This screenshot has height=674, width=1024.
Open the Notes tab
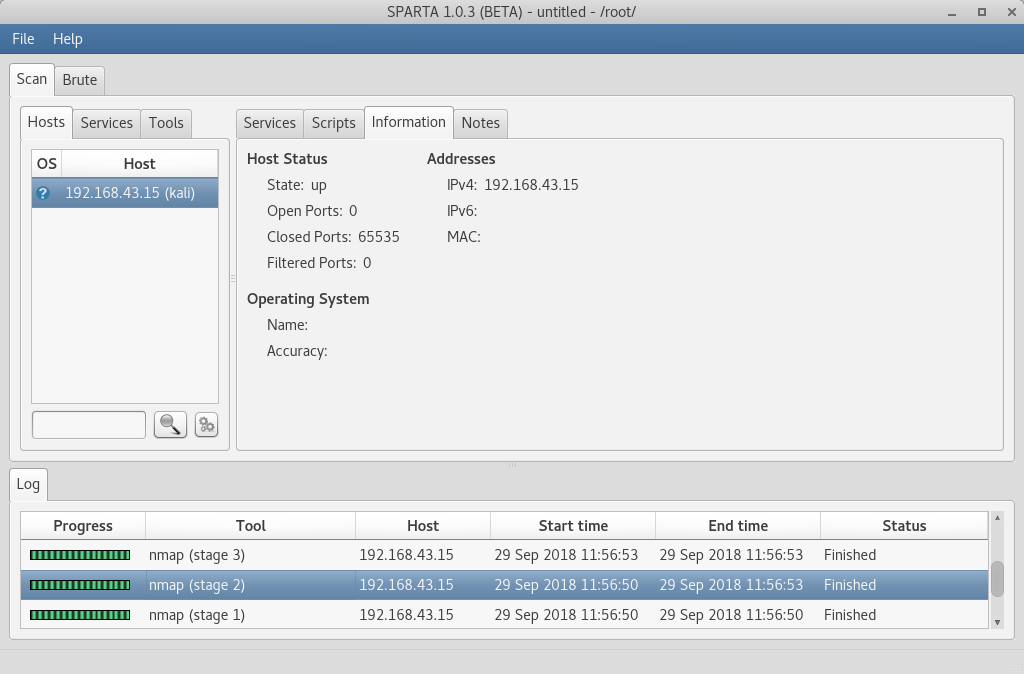481,123
